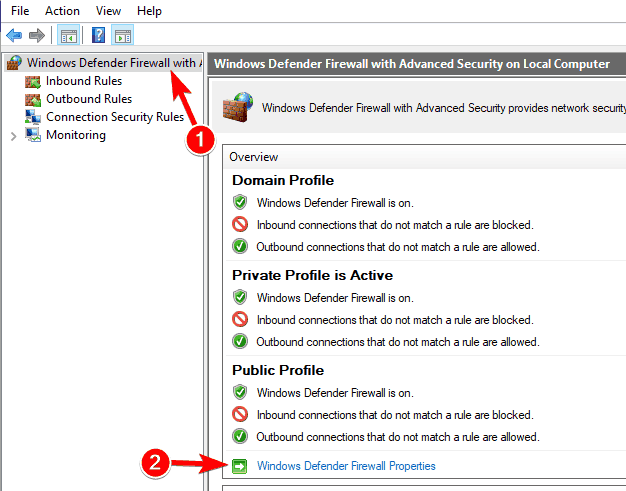The image size is (626, 491).
Task: Click Private Profile outbound connections allowed text
Action: coord(398,342)
